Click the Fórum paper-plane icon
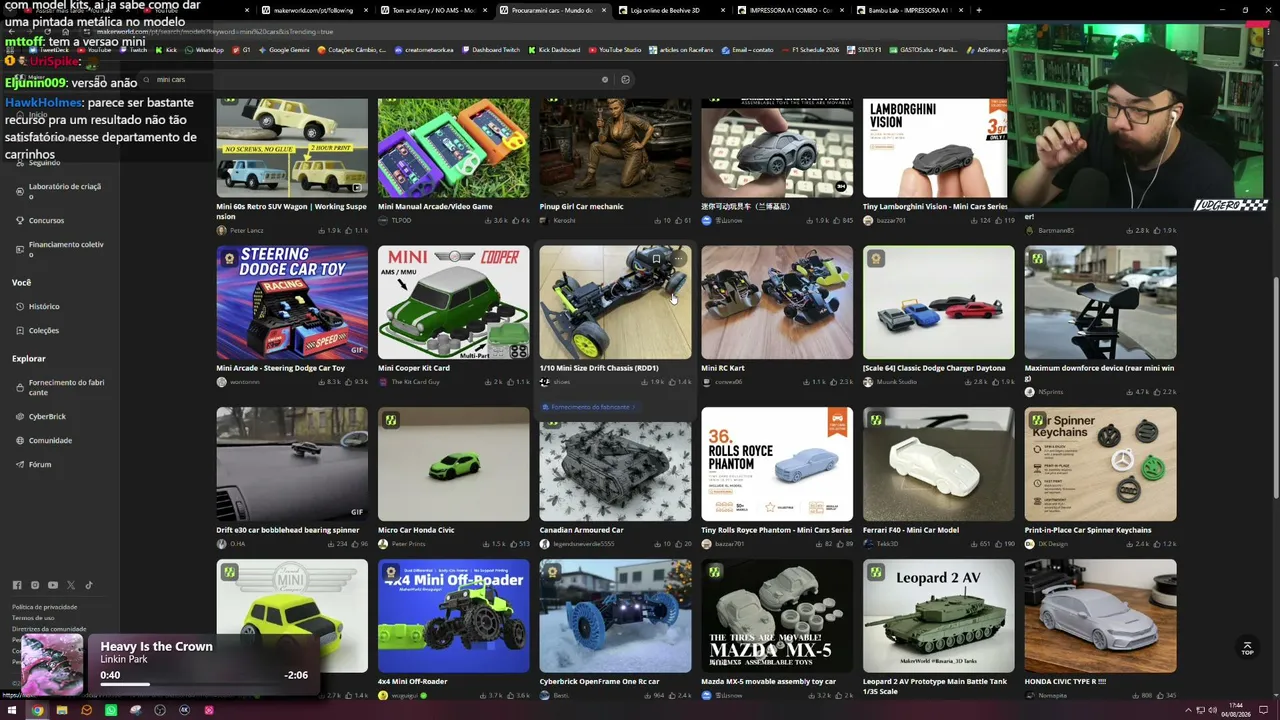This screenshot has height=720, width=1280. pyautogui.click(x=19, y=464)
